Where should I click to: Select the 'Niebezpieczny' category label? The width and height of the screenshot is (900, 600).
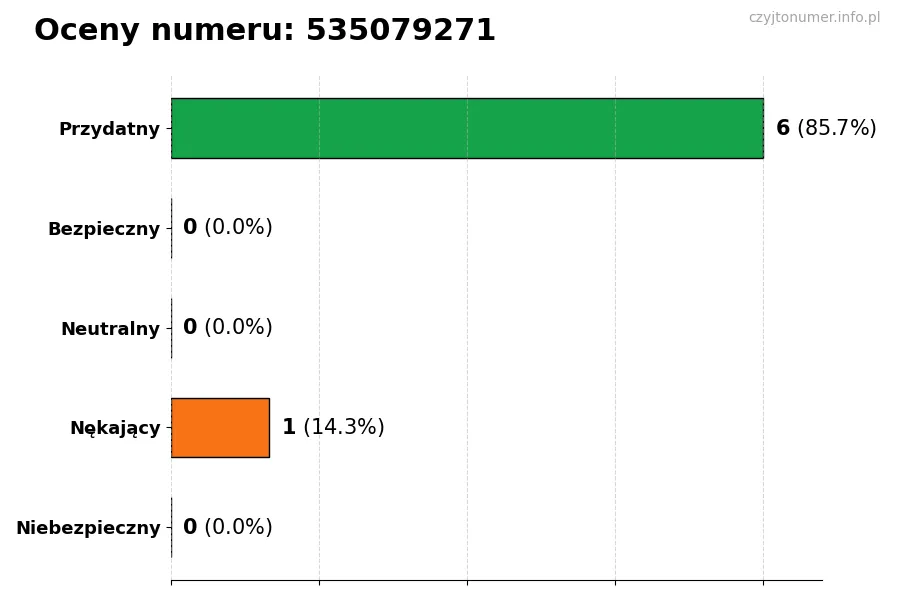point(88,528)
